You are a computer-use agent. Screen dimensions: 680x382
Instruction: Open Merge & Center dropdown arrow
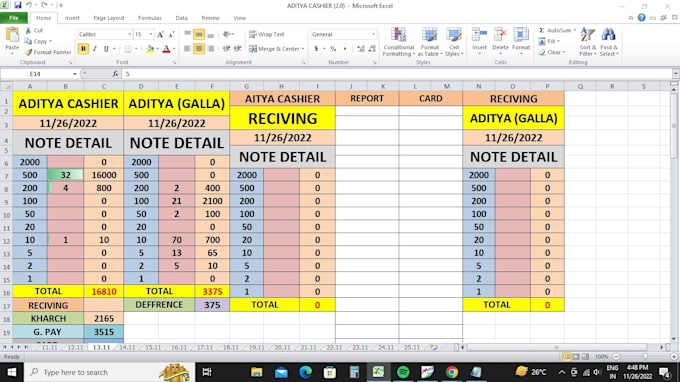pos(303,49)
